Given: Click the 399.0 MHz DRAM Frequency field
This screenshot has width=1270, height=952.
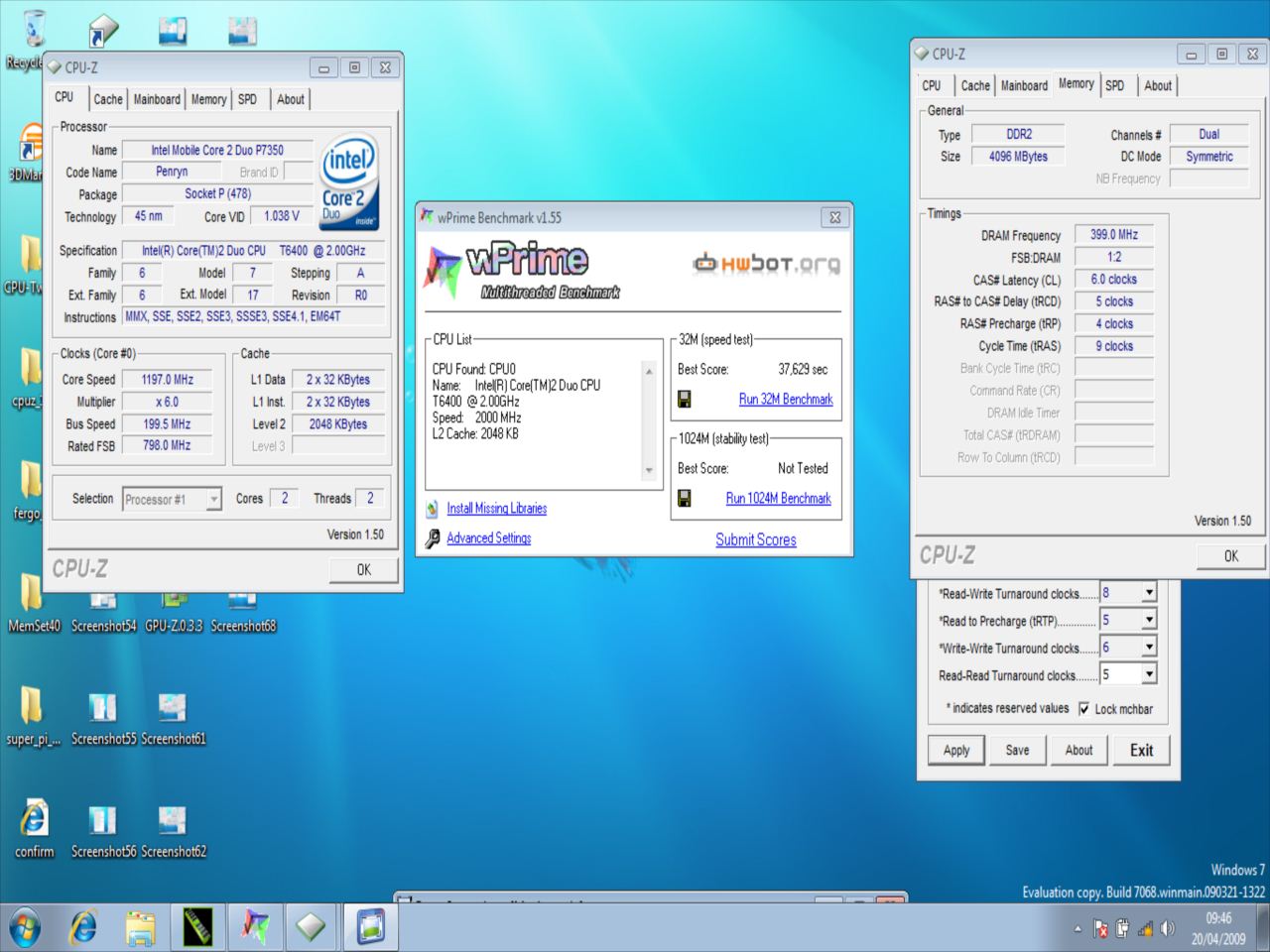Looking at the screenshot, I should click(x=1114, y=235).
